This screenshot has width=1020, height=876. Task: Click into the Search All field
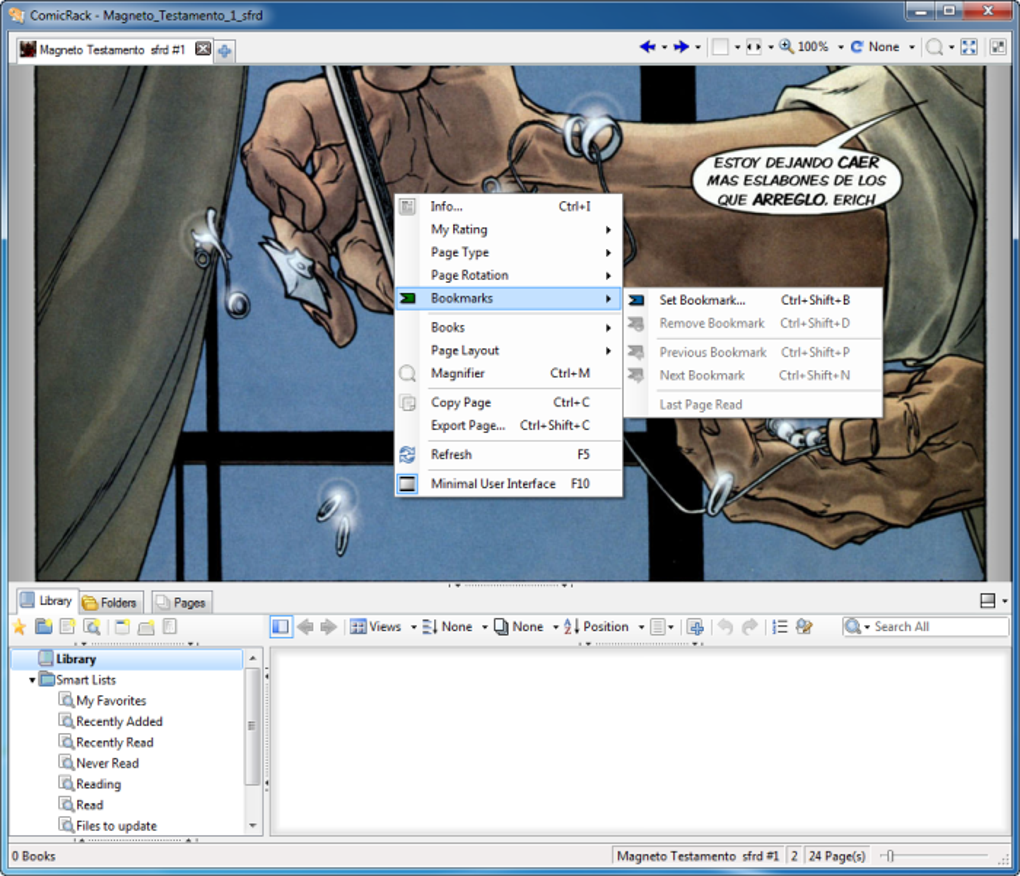click(x=940, y=627)
